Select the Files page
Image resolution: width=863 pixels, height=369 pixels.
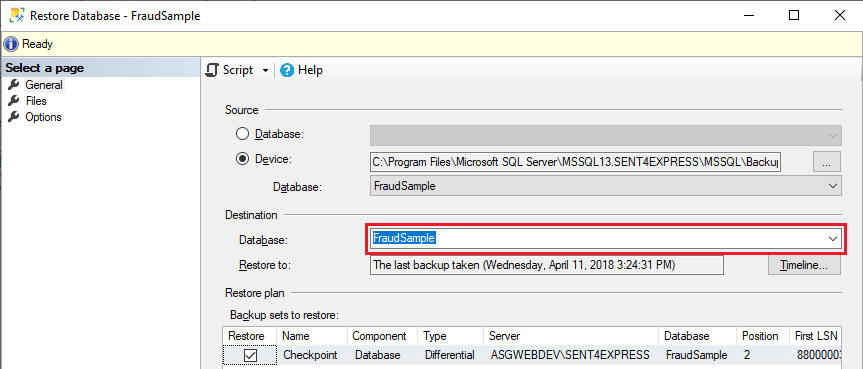tap(36, 101)
